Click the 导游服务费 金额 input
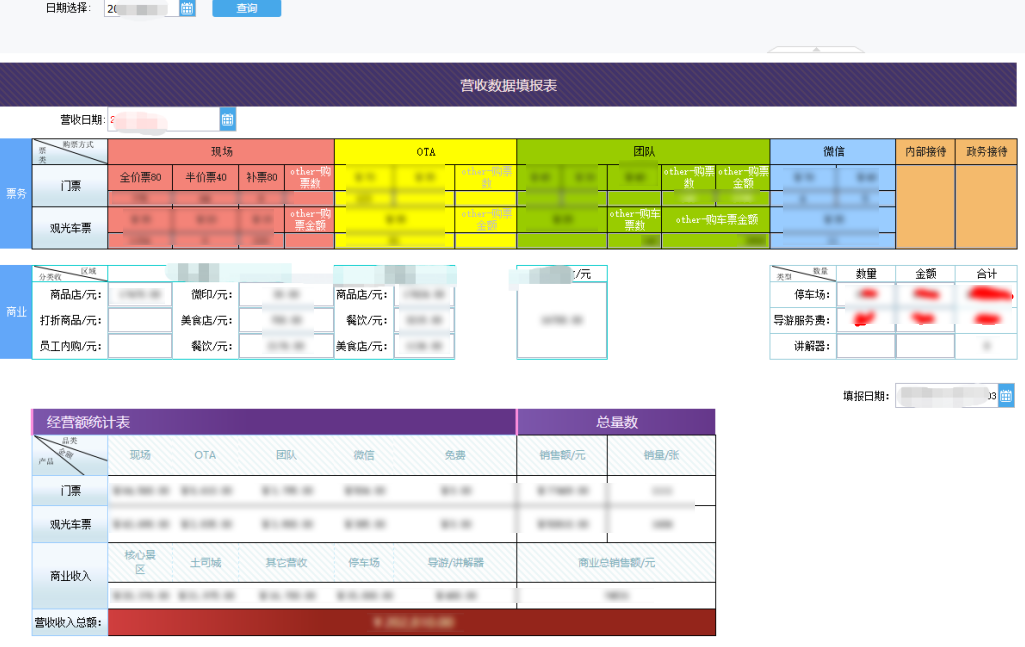The image size is (1025, 647). 925,320
